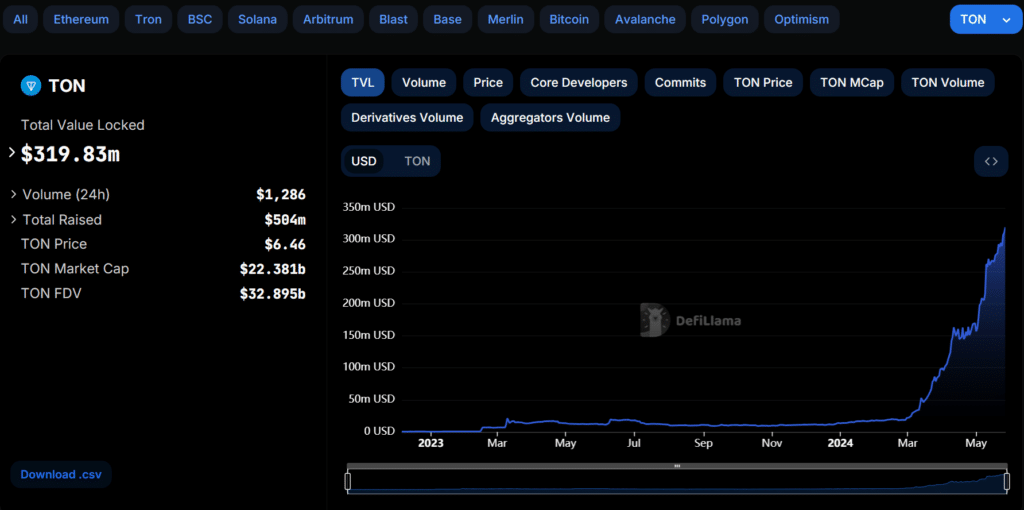Image resolution: width=1024 pixels, height=510 pixels.
Task: Click the $32.895b FDV value
Action: coord(272,294)
